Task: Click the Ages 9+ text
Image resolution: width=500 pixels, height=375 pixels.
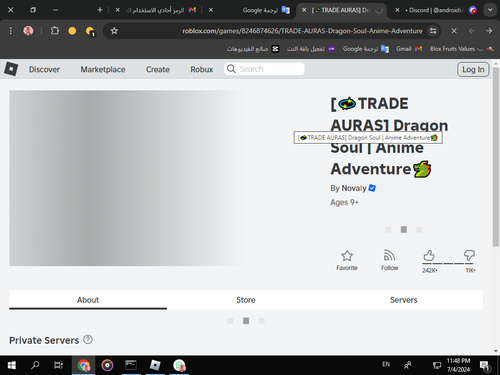Action: pyautogui.click(x=344, y=202)
